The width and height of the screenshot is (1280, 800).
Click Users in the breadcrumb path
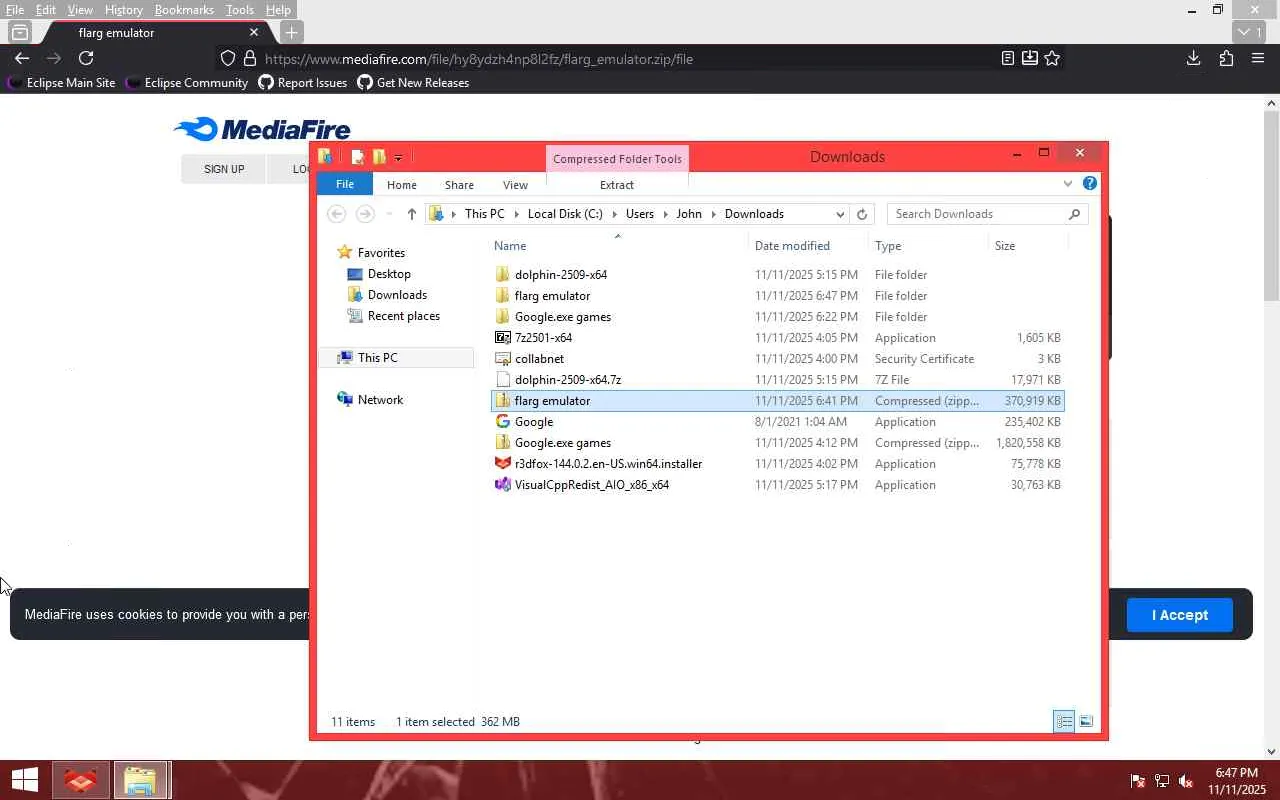click(x=639, y=214)
